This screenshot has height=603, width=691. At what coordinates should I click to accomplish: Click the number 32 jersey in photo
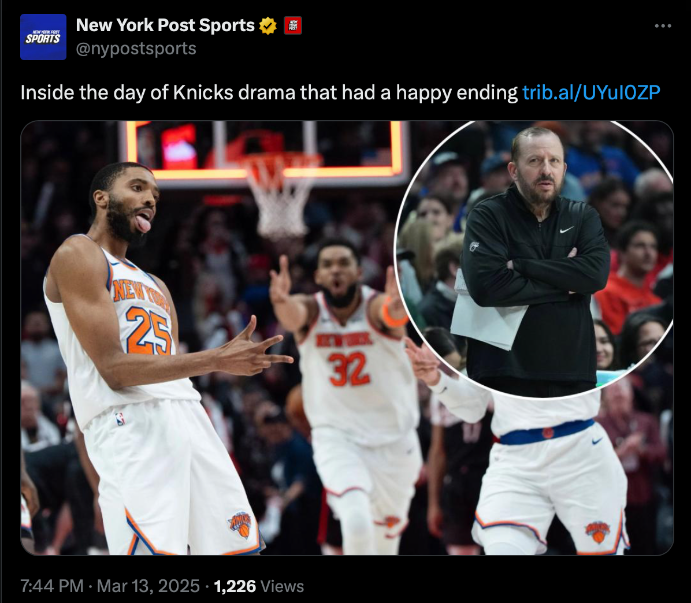(x=349, y=369)
